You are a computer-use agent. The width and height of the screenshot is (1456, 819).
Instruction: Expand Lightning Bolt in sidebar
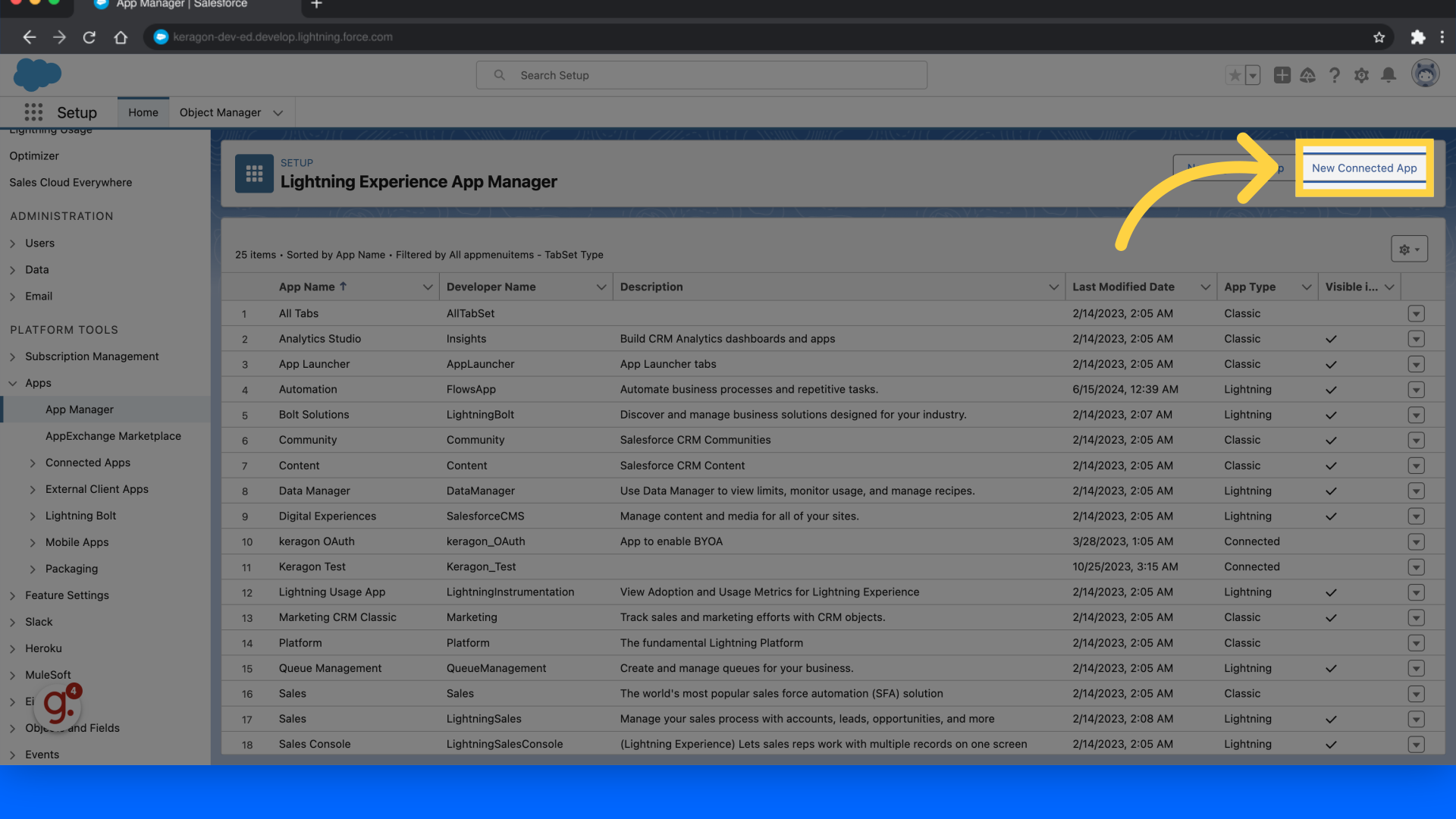tap(33, 516)
